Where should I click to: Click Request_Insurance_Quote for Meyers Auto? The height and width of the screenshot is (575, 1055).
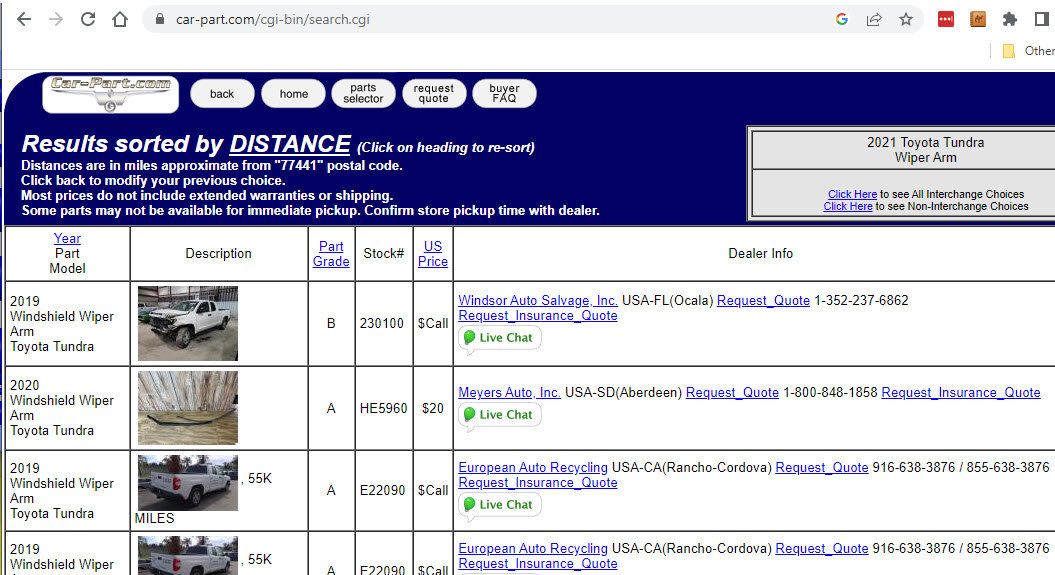(x=961, y=392)
